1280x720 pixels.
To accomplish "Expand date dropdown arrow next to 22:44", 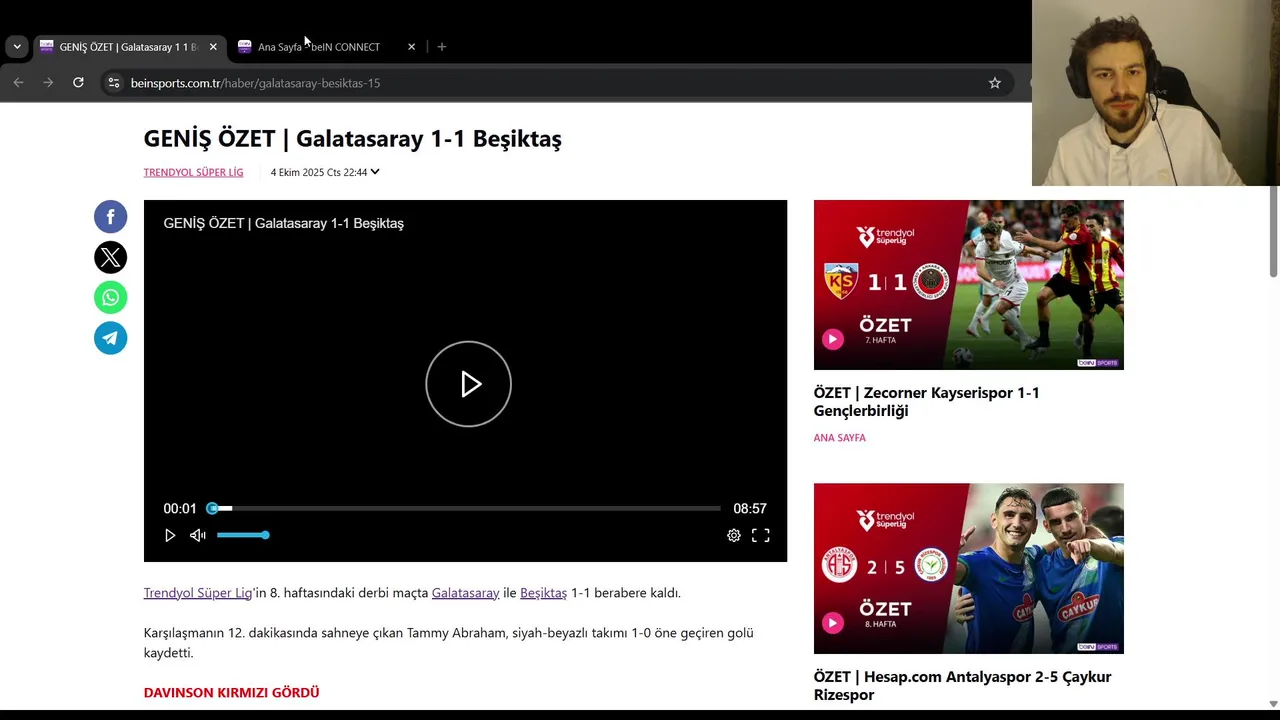I will pos(375,172).
